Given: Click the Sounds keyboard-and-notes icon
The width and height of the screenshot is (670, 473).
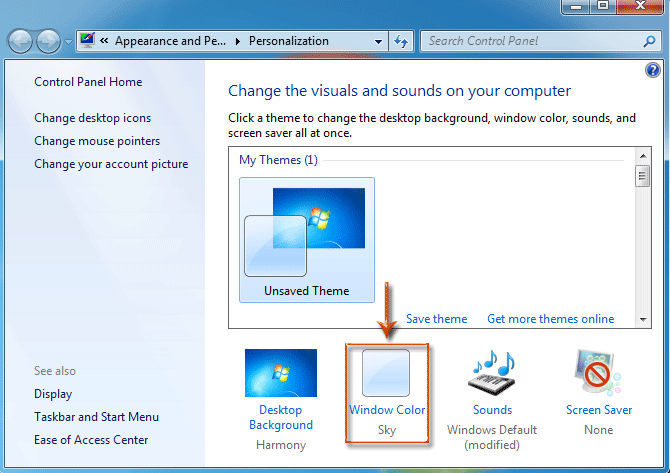Looking at the screenshot, I should click(492, 373).
